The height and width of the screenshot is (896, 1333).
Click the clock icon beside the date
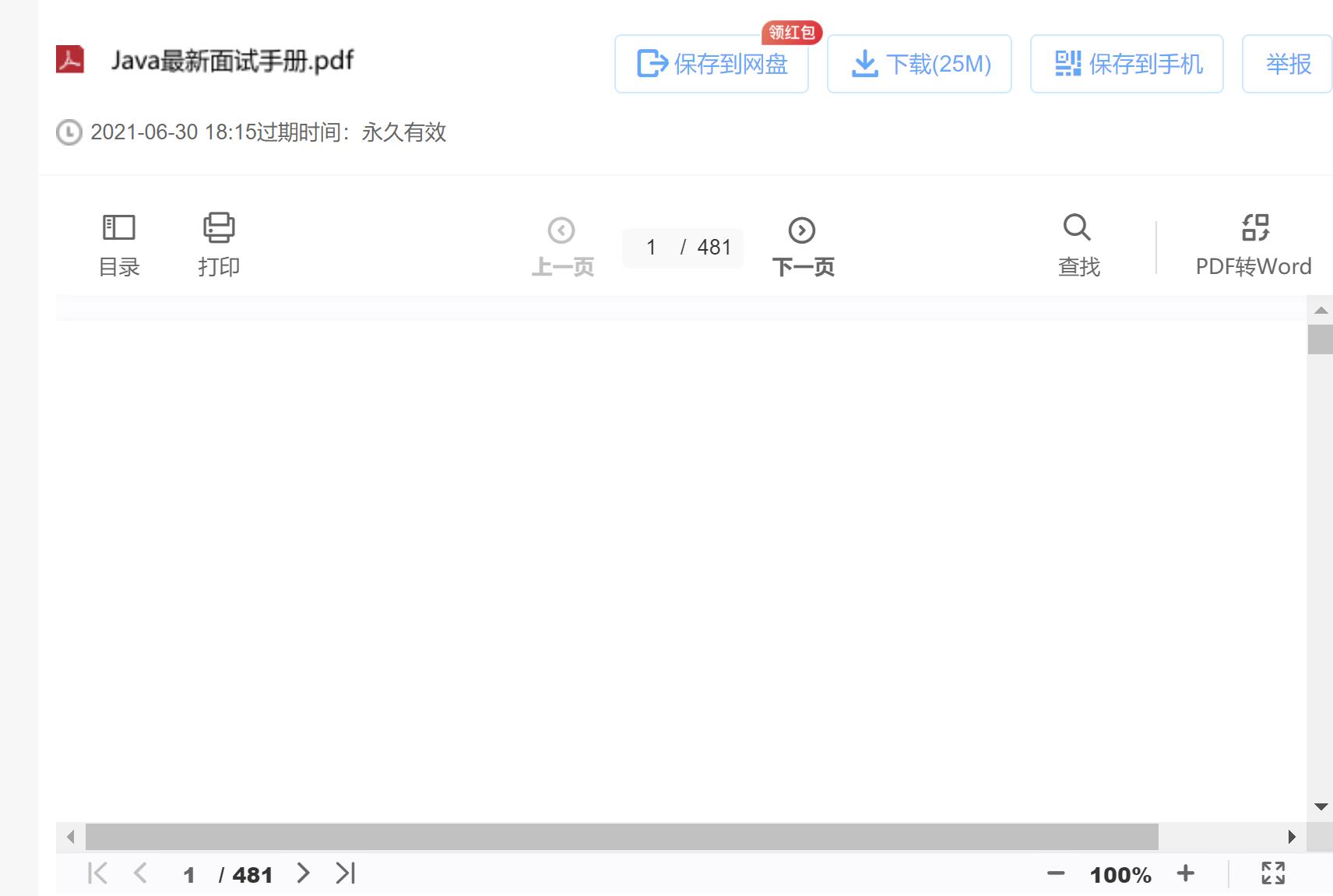coord(69,132)
